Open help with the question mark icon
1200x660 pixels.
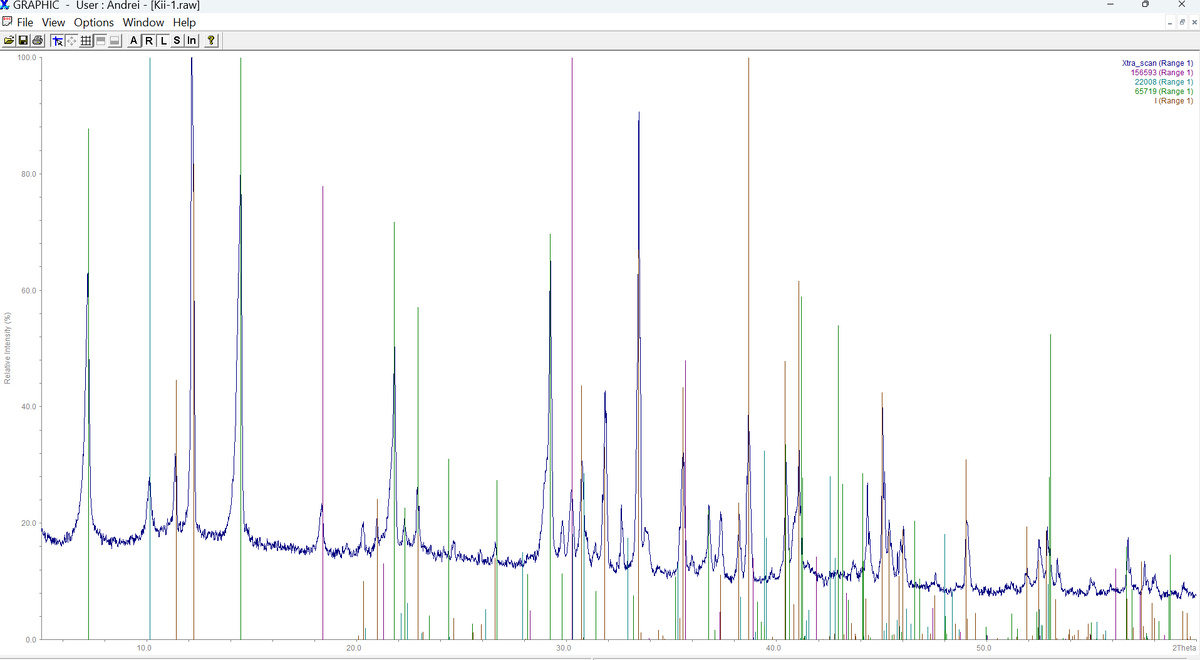pos(211,41)
